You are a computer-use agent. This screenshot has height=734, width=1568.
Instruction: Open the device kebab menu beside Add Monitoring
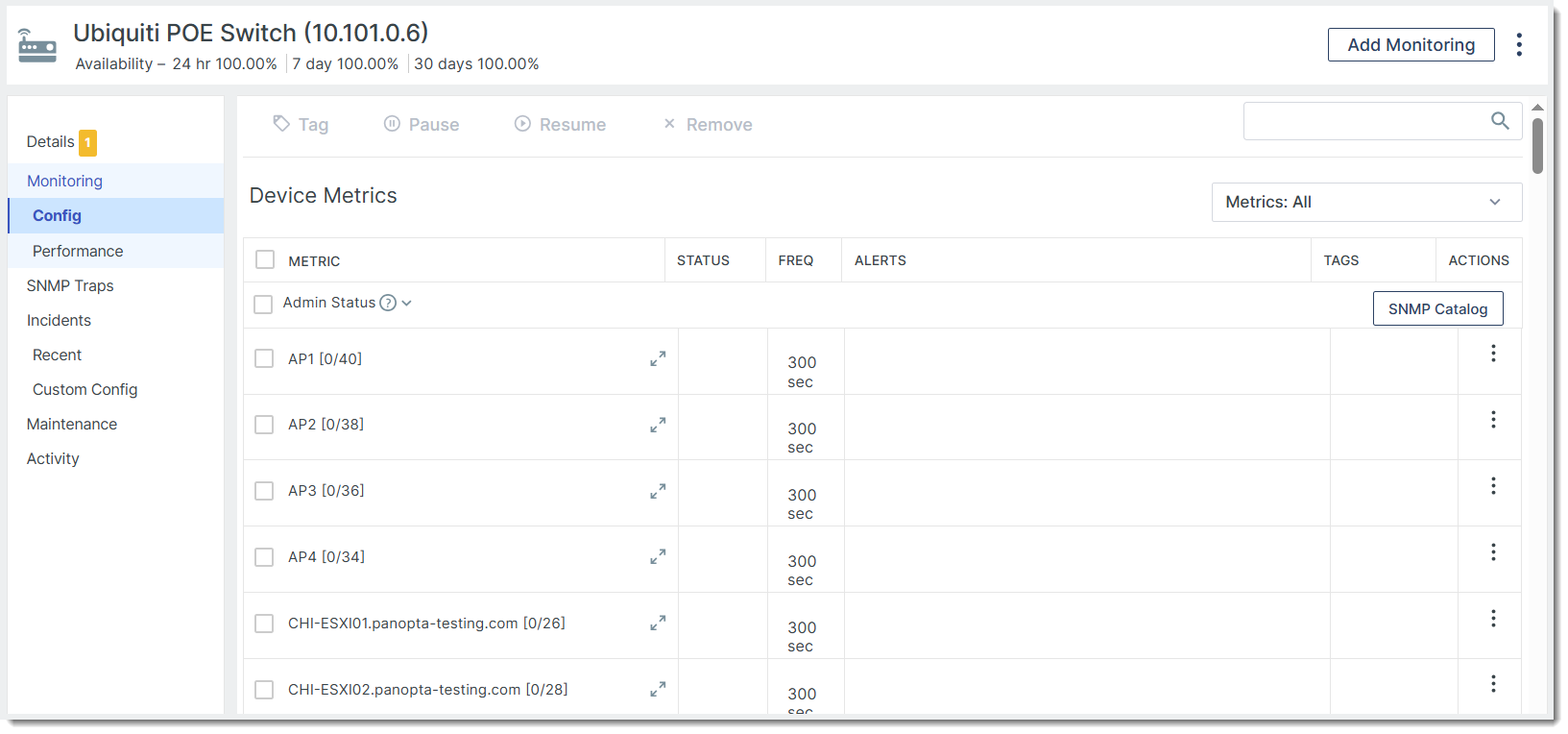(1518, 45)
